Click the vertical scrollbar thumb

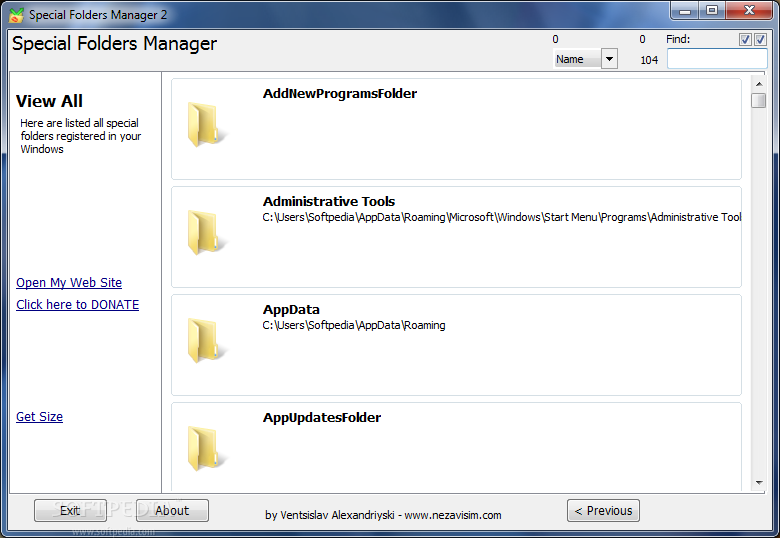click(x=759, y=100)
